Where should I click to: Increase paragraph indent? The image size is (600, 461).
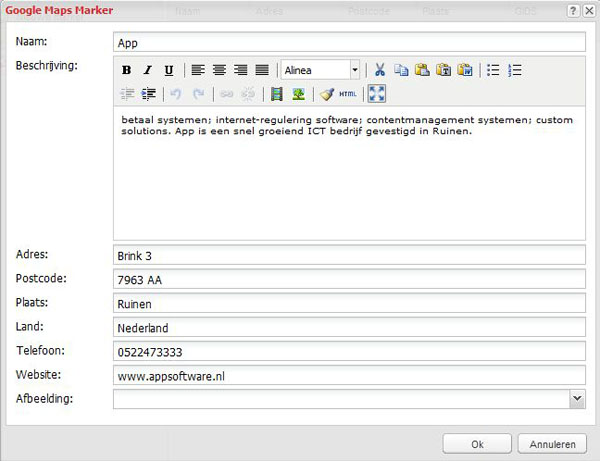click(x=148, y=94)
